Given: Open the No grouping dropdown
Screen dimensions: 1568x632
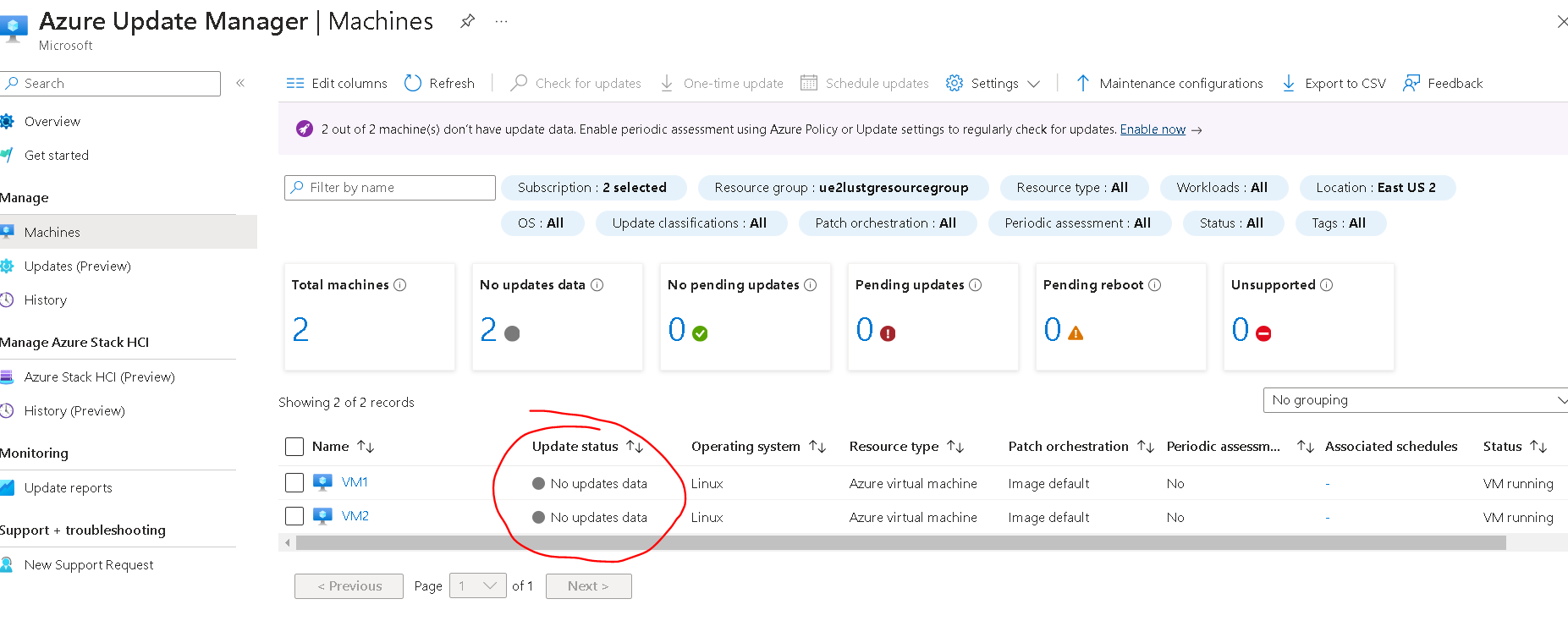Looking at the screenshot, I should click(1416, 400).
